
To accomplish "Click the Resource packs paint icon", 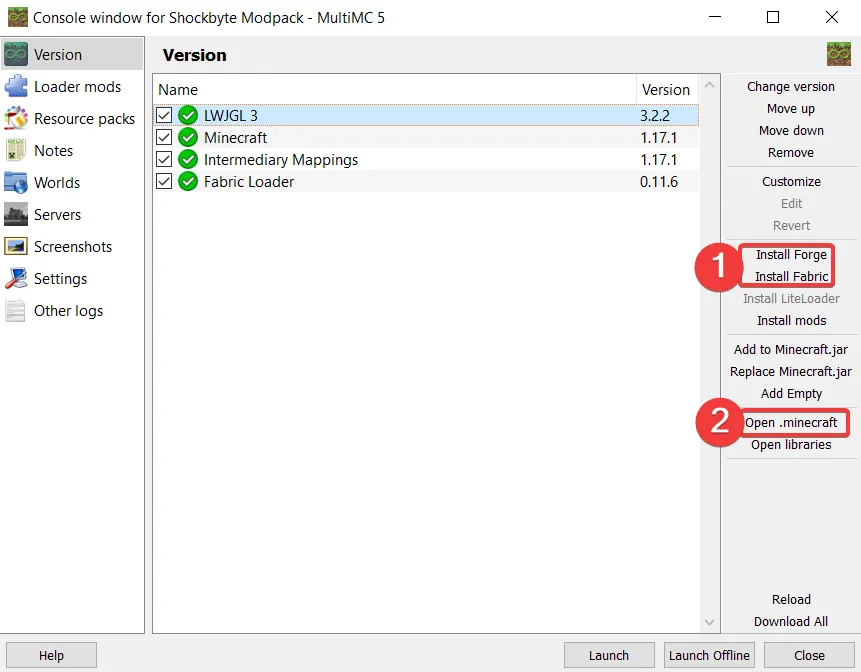I will point(16,118).
